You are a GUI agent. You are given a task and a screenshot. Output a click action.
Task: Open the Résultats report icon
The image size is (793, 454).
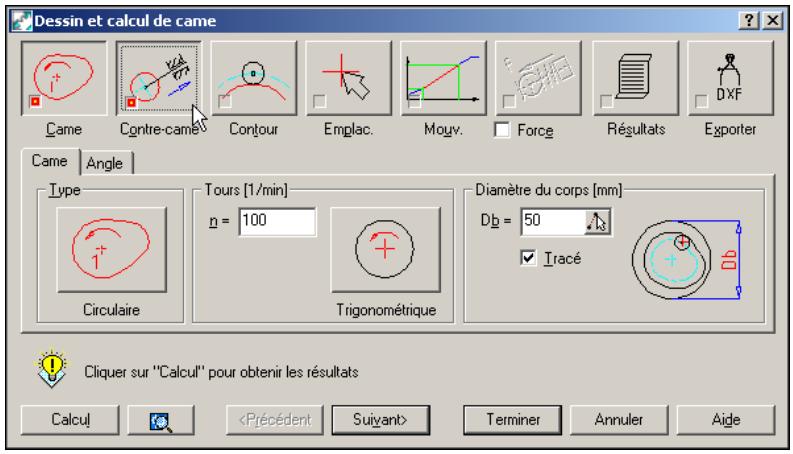point(636,78)
